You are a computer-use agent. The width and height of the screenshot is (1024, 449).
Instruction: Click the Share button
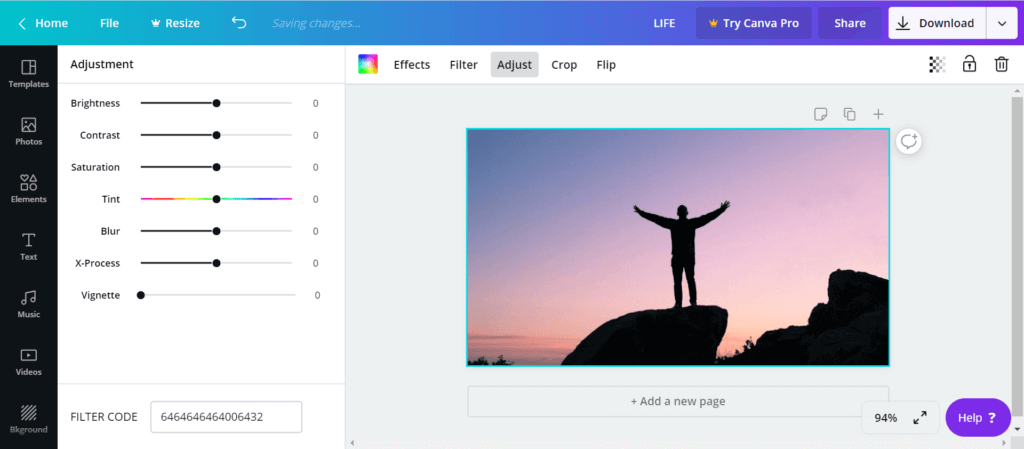click(x=850, y=23)
